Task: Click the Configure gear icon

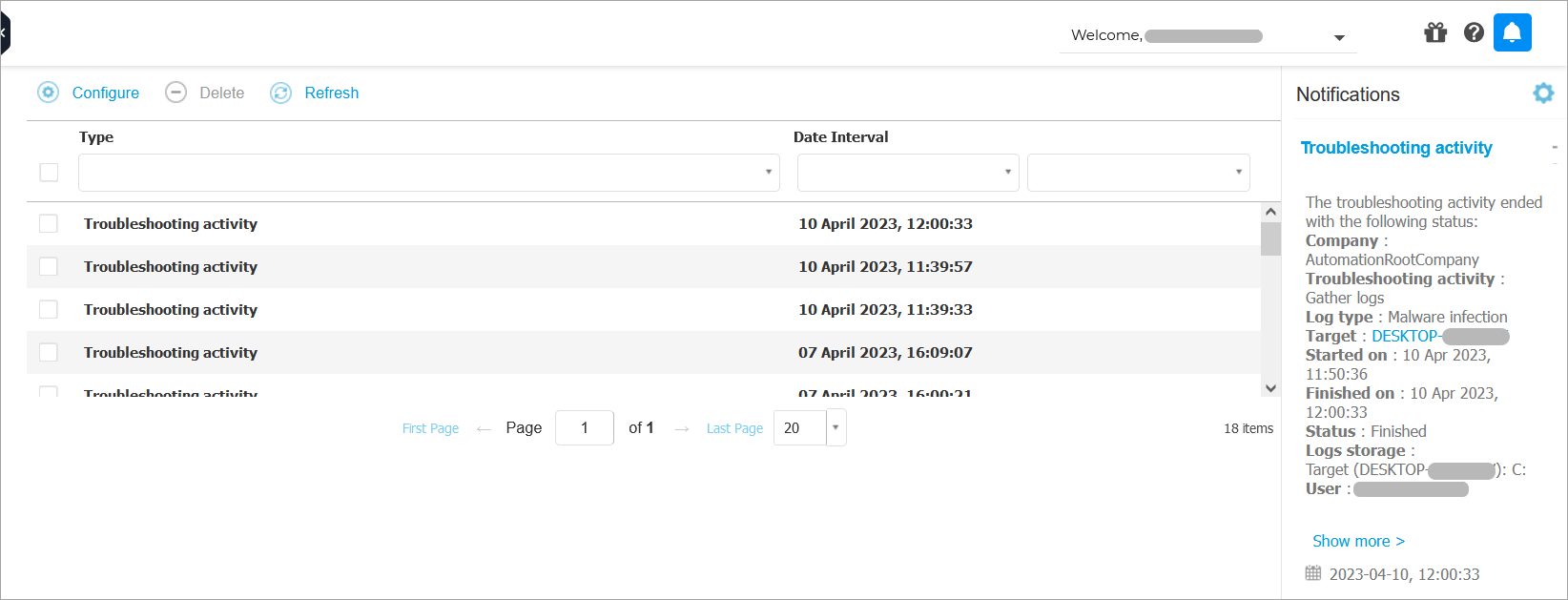Action: pyautogui.click(x=48, y=93)
